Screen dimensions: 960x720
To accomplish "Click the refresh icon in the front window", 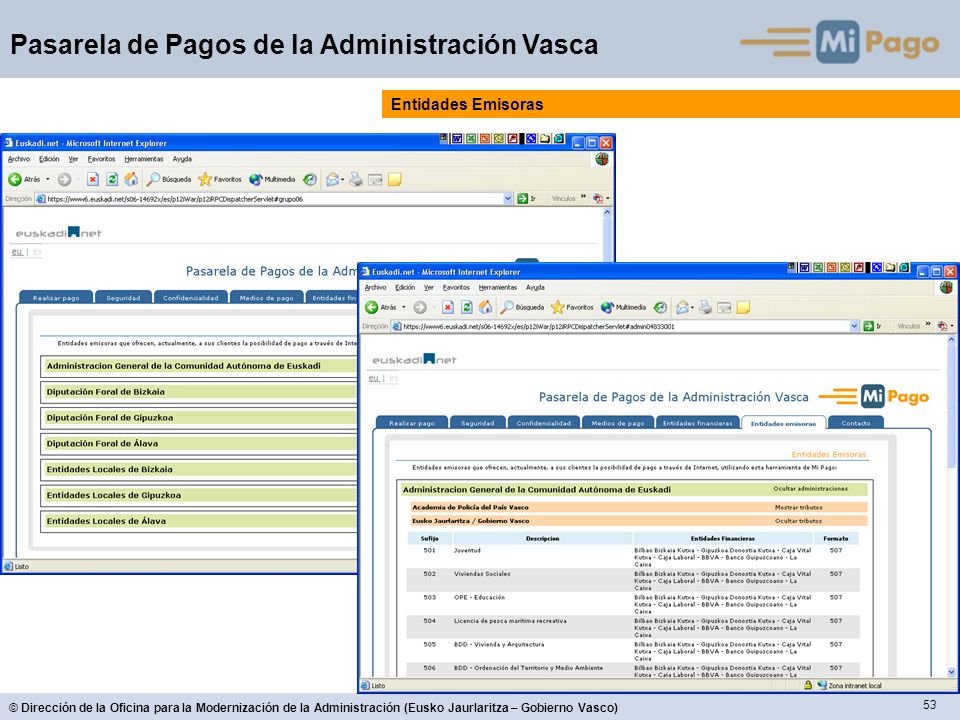I will 467,307.
